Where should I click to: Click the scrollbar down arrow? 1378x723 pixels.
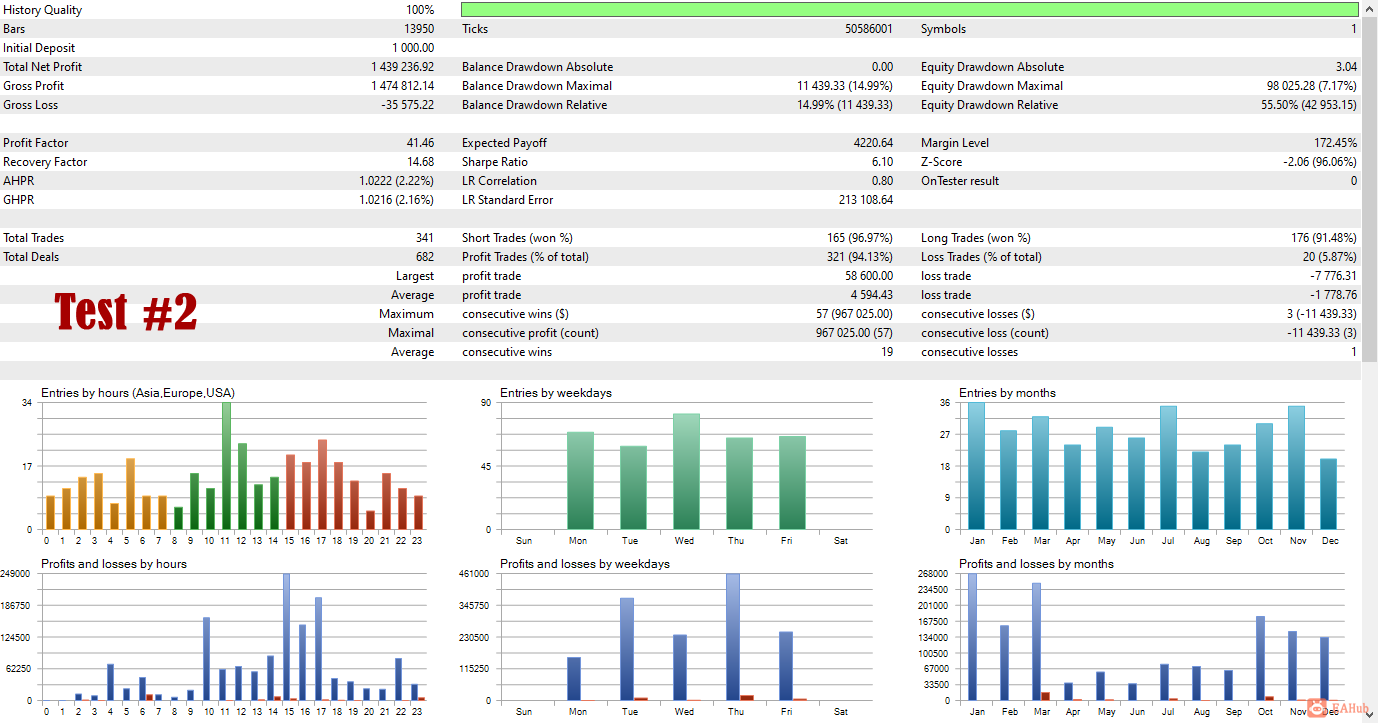1369,714
